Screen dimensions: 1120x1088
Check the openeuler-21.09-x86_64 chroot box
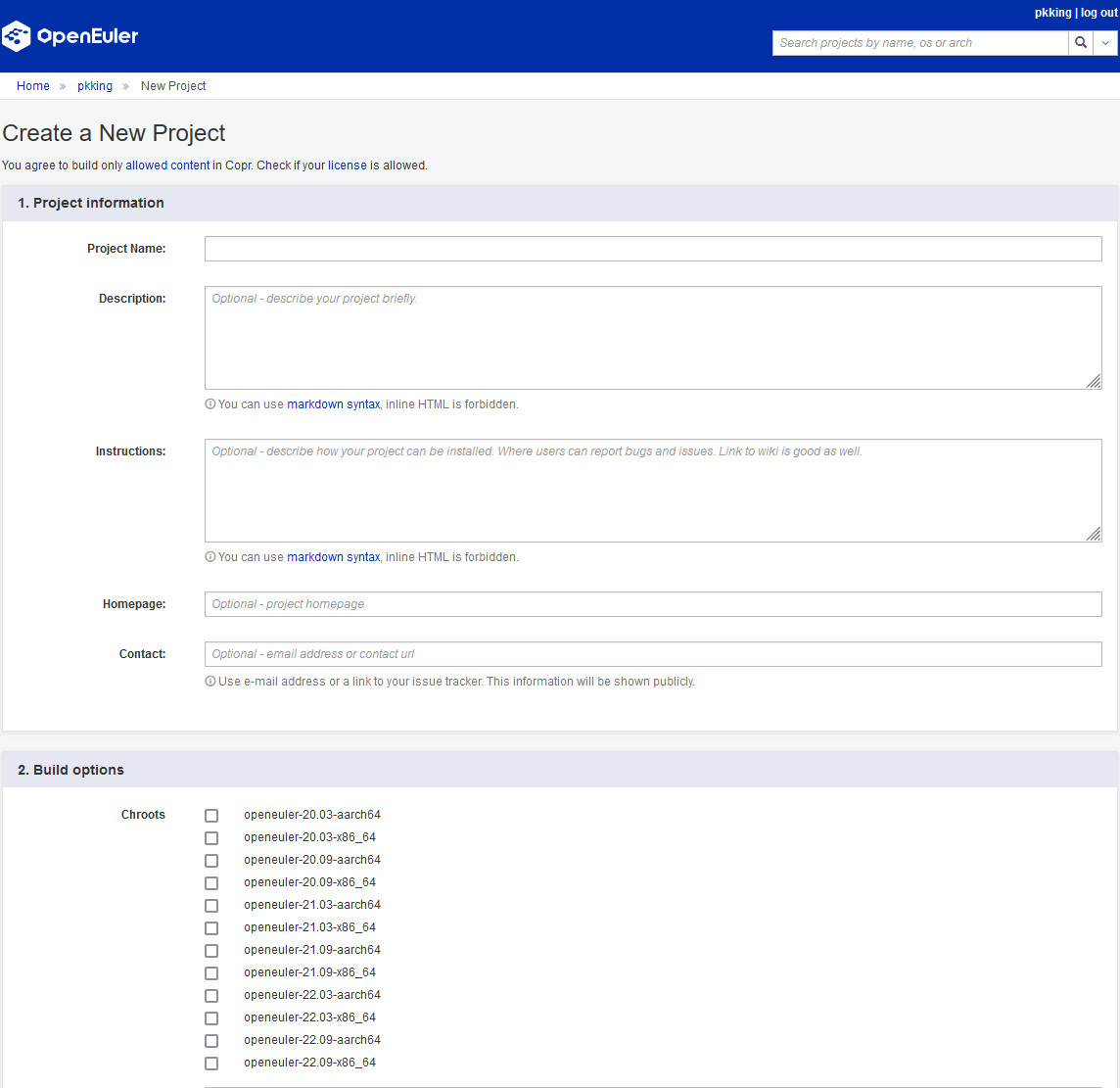pyautogui.click(x=211, y=973)
